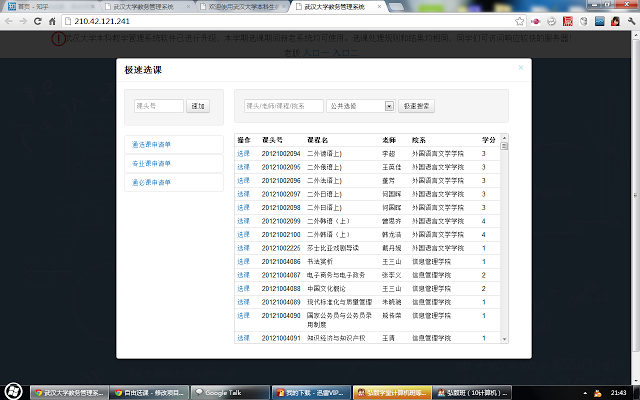Click the red square extension icon
Viewport: 640px width, 400px height.
point(567,21)
